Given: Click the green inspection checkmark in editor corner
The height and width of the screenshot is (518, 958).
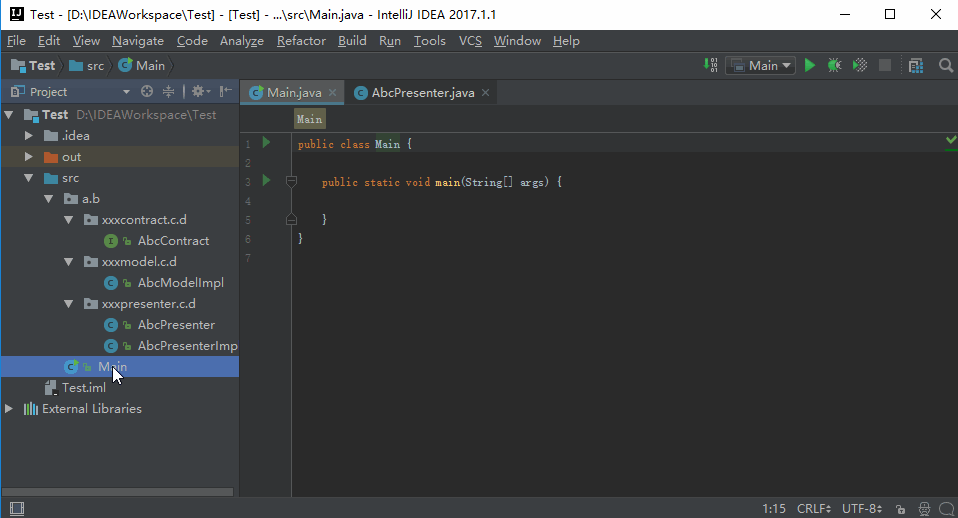Looking at the screenshot, I should [x=951, y=140].
